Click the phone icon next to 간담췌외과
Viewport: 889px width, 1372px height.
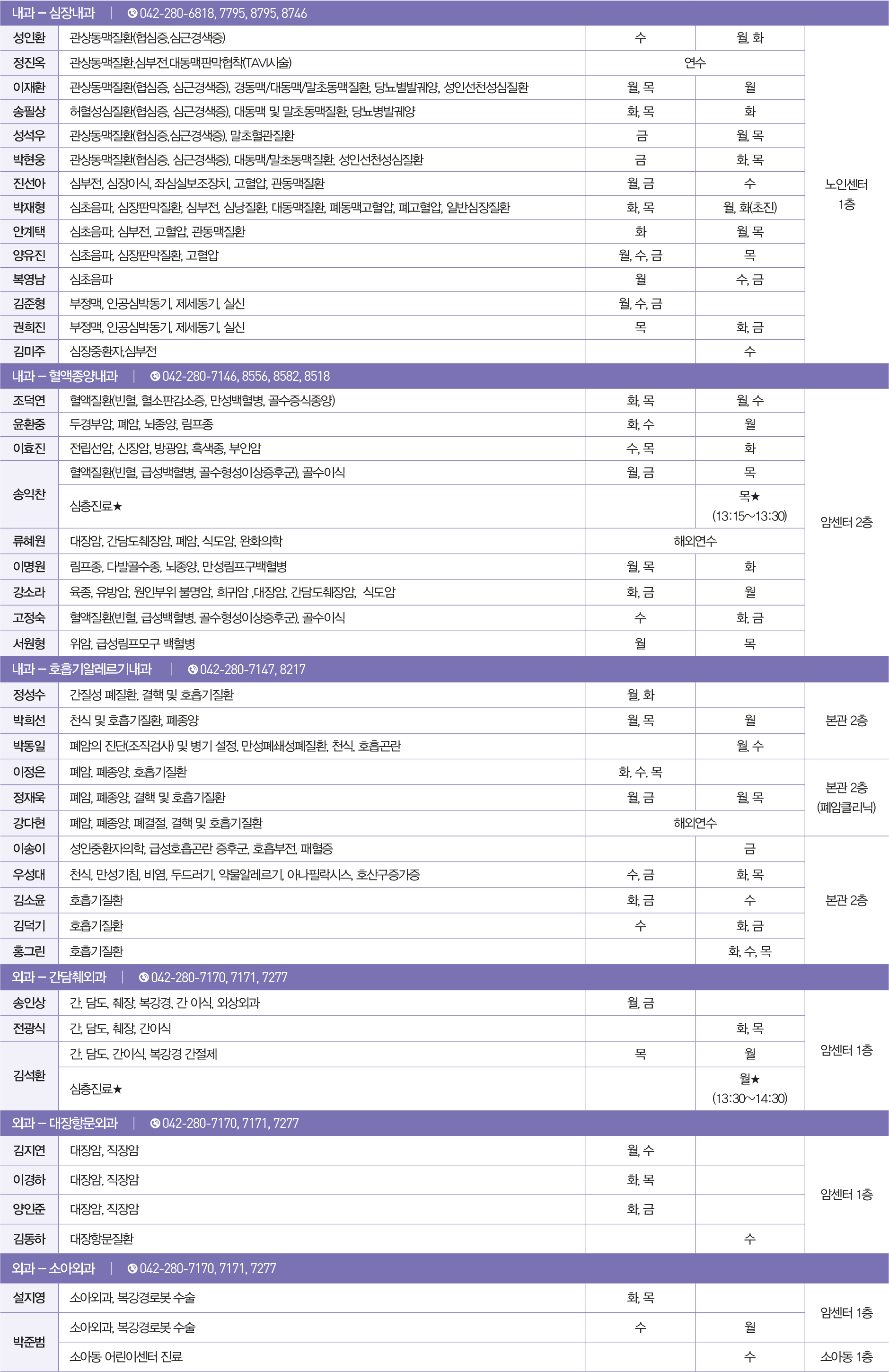pyautogui.click(x=143, y=977)
